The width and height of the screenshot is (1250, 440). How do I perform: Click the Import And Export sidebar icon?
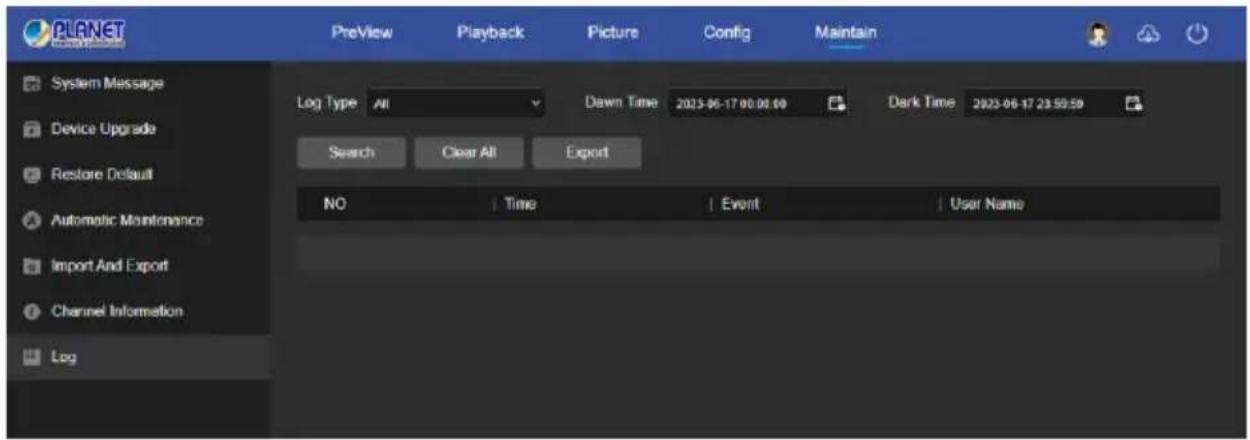29,266
